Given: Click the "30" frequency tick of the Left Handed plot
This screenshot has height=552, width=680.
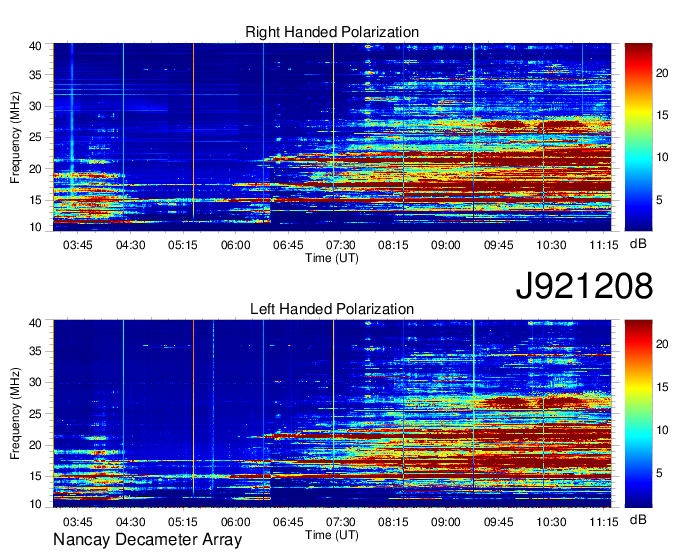Looking at the screenshot, I should pyautogui.click(x=35, y=382).
